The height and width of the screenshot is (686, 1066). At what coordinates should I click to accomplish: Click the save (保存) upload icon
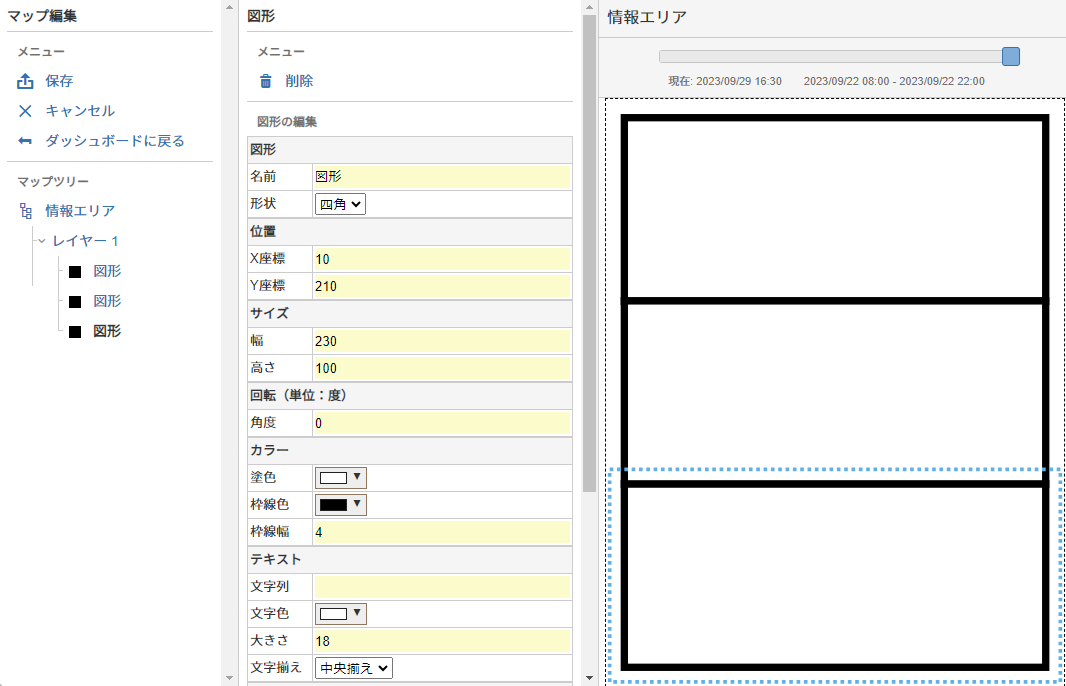(x=25, y=81)
